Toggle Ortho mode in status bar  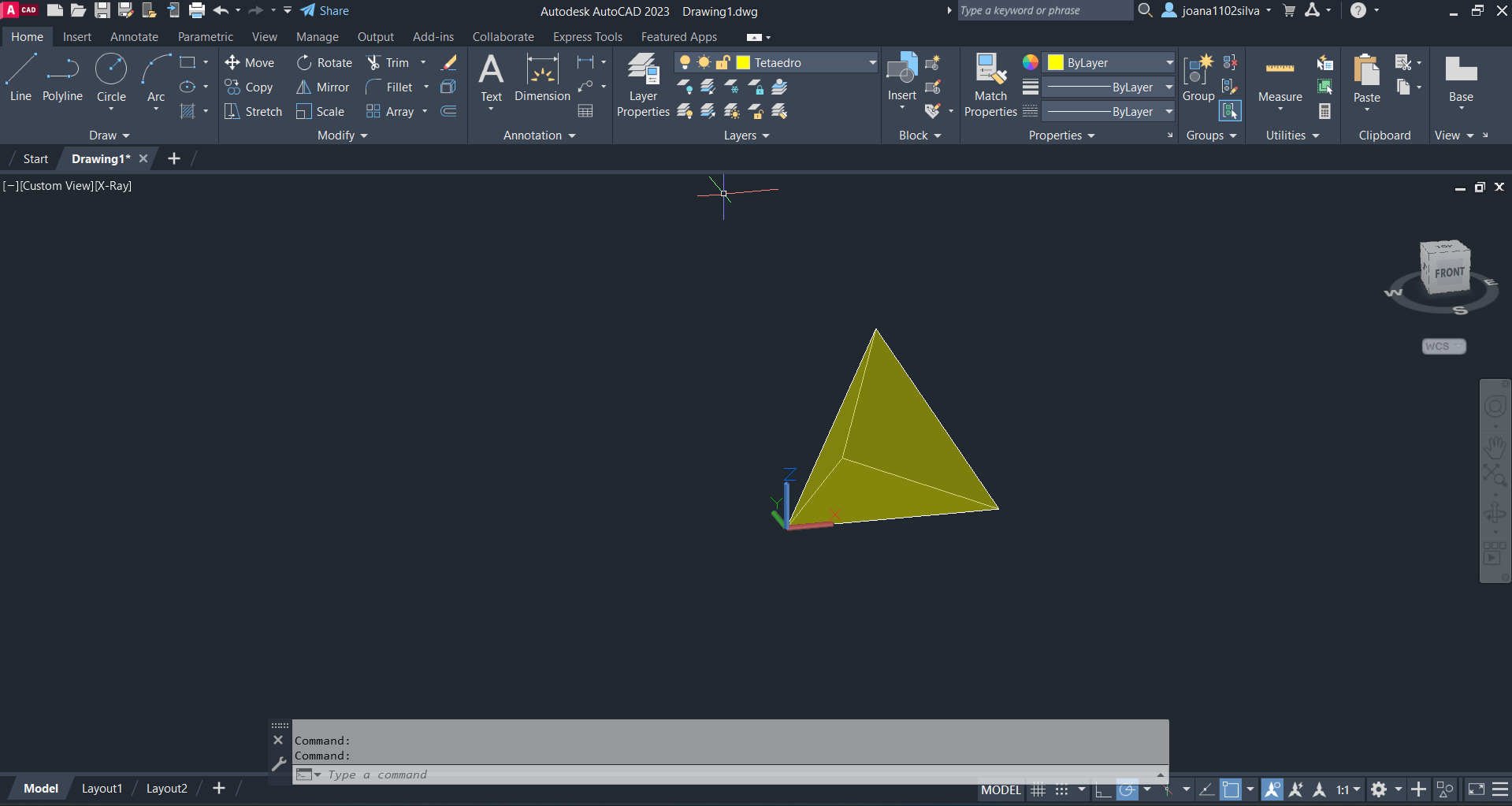point(1103,789)
